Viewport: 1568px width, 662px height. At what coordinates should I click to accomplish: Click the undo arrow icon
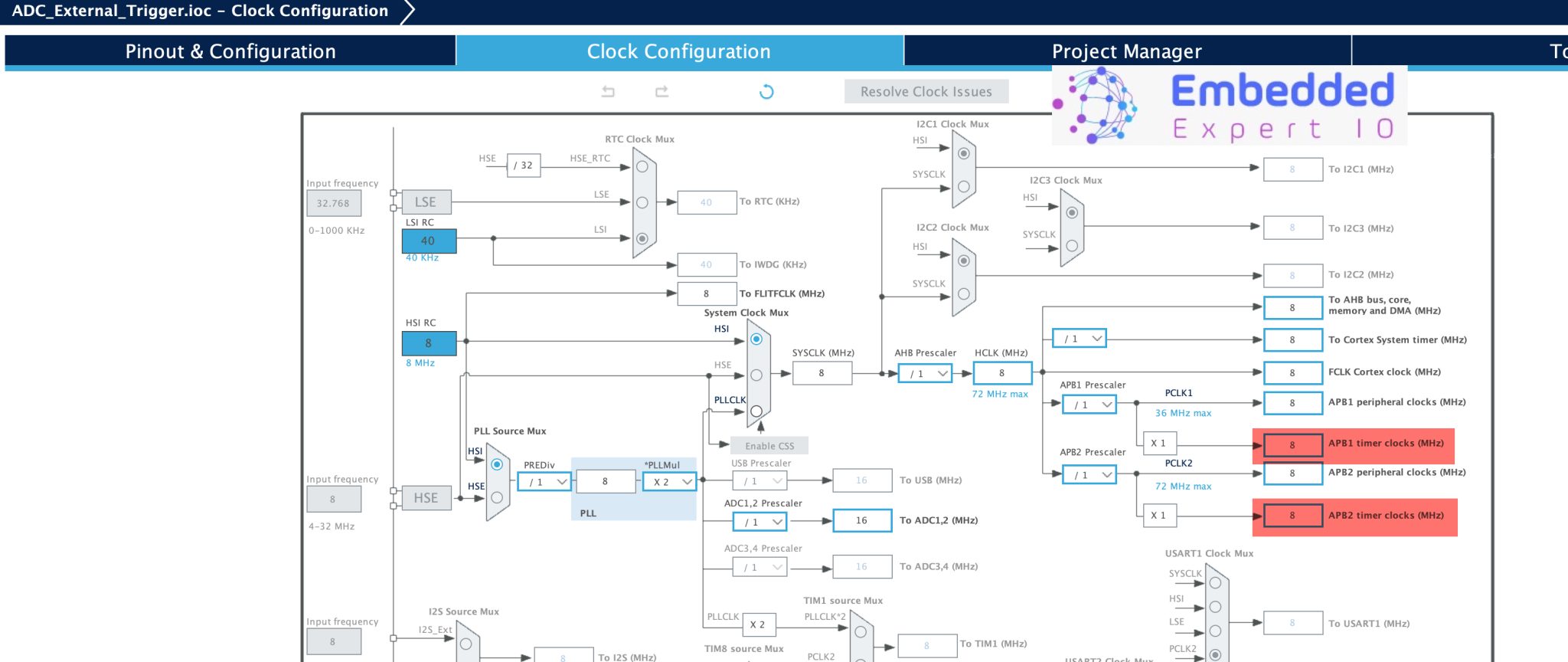coord(608,92)
